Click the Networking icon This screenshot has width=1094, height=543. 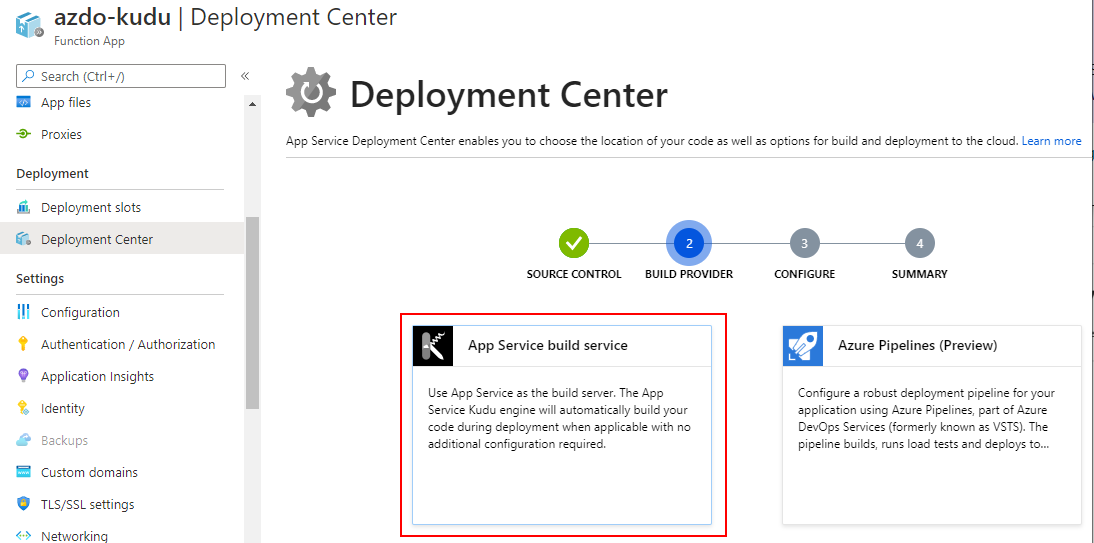tap(24, 536)
